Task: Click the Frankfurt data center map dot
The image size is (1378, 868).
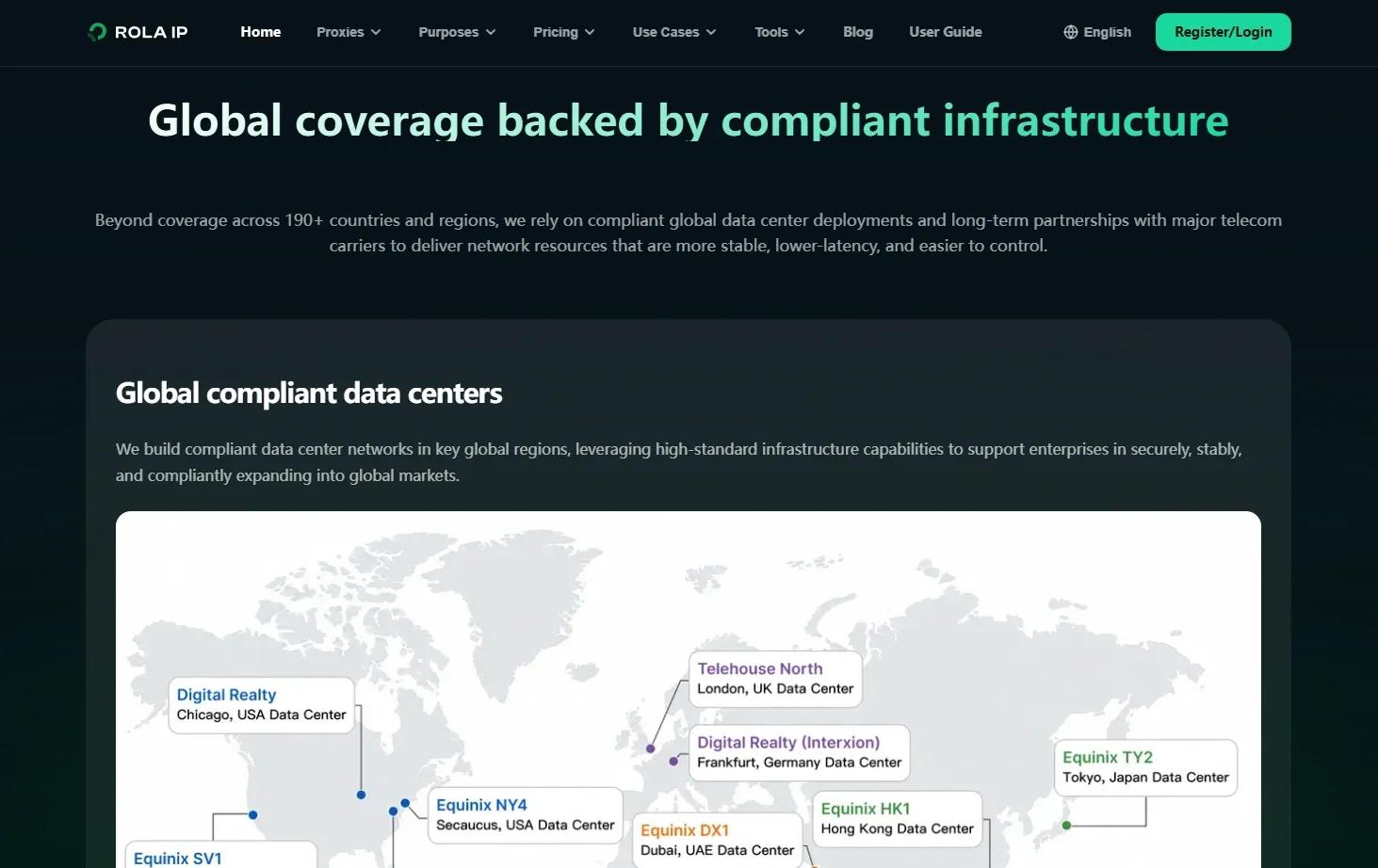Action: (x=673, y=761)
